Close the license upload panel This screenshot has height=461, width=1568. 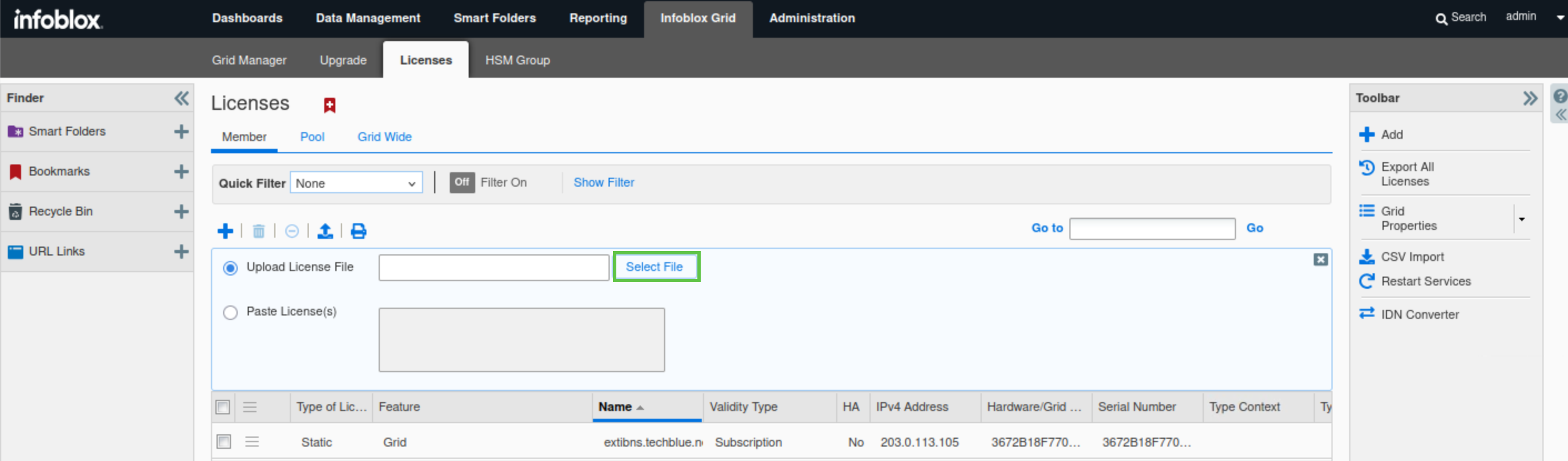(x=1320, y=260)
